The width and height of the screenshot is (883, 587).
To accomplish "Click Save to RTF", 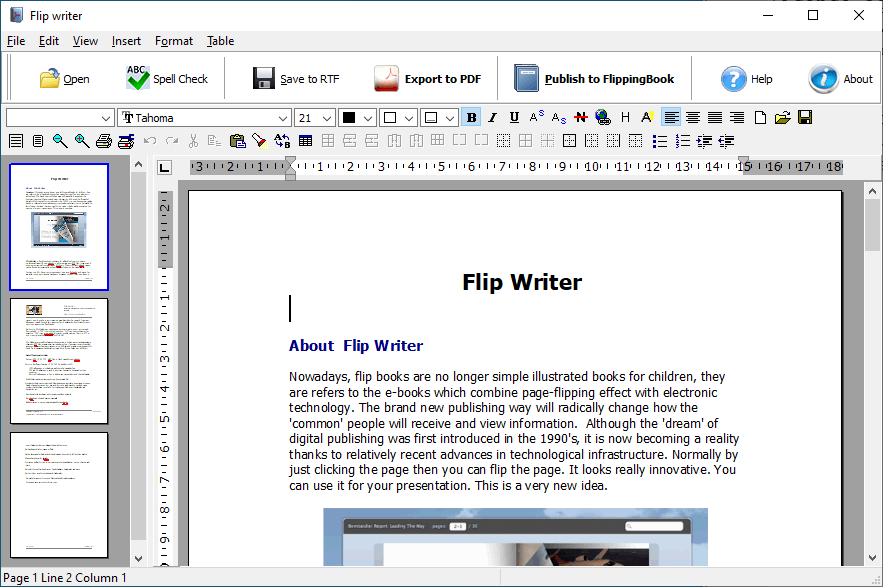I will [296, 79].
